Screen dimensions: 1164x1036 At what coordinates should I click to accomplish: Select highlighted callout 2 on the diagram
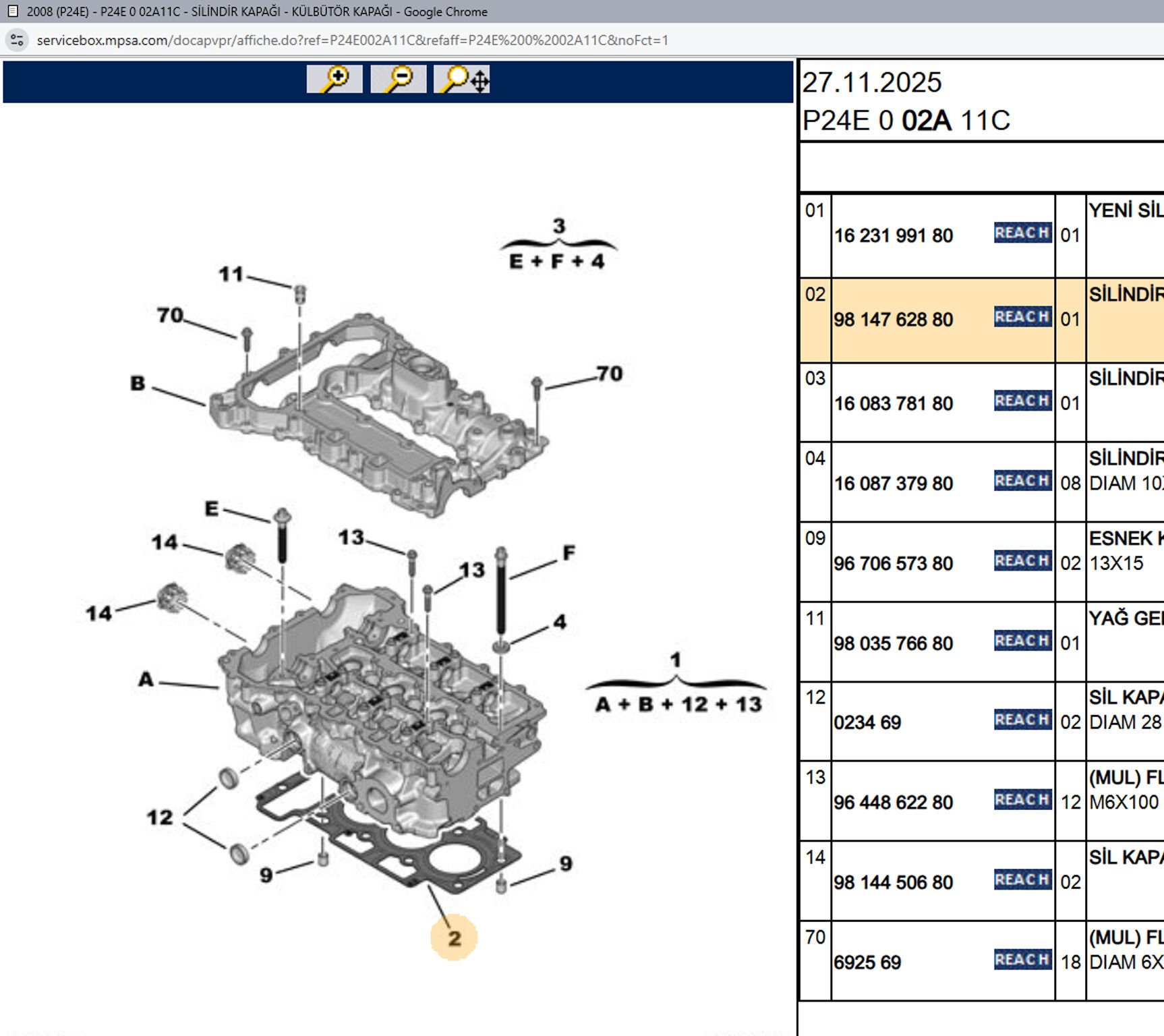454,938
